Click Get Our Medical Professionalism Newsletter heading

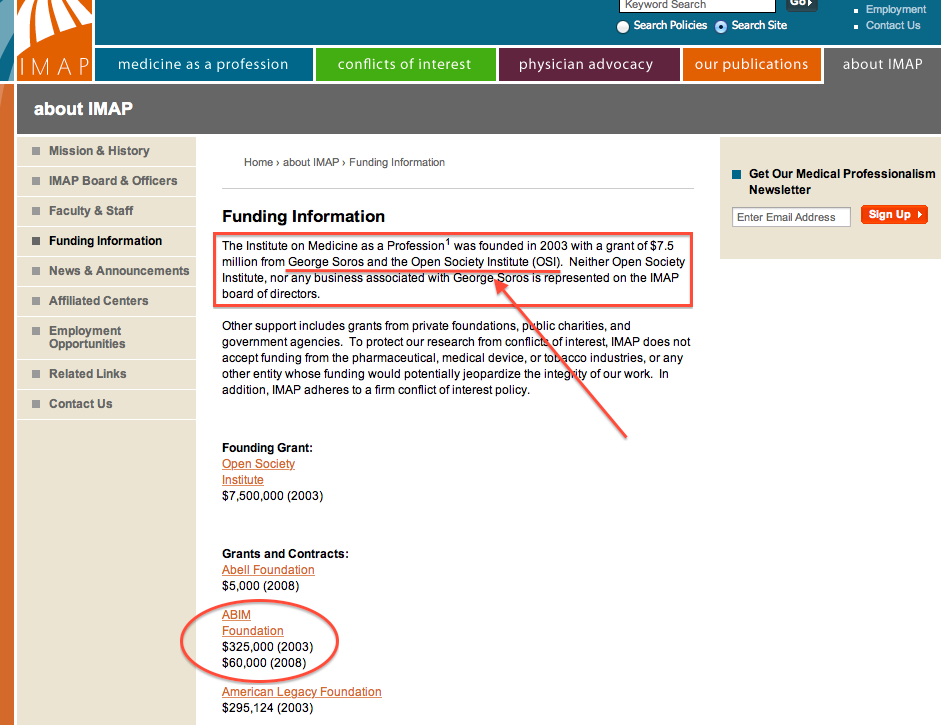pos(842,182)
